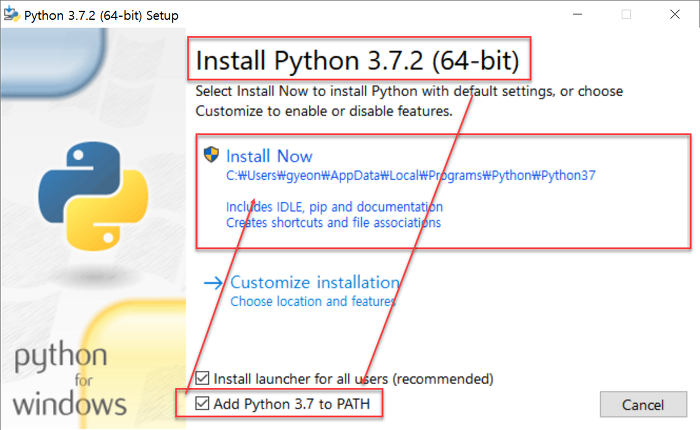700x430 pixels.
Task: Toggle Install launcher for all users checkbox
Action: click(x=202, y=378)
